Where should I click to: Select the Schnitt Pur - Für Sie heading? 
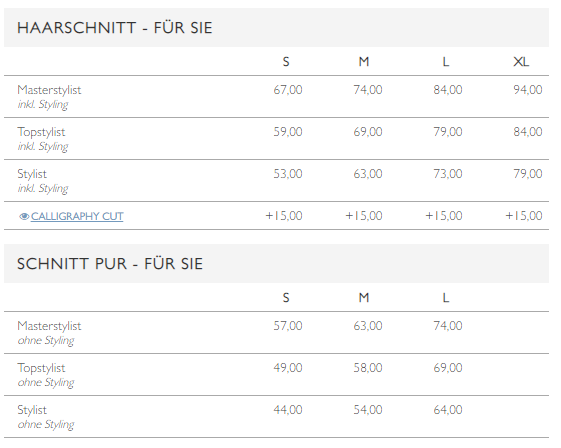click(x=110, y=264)
